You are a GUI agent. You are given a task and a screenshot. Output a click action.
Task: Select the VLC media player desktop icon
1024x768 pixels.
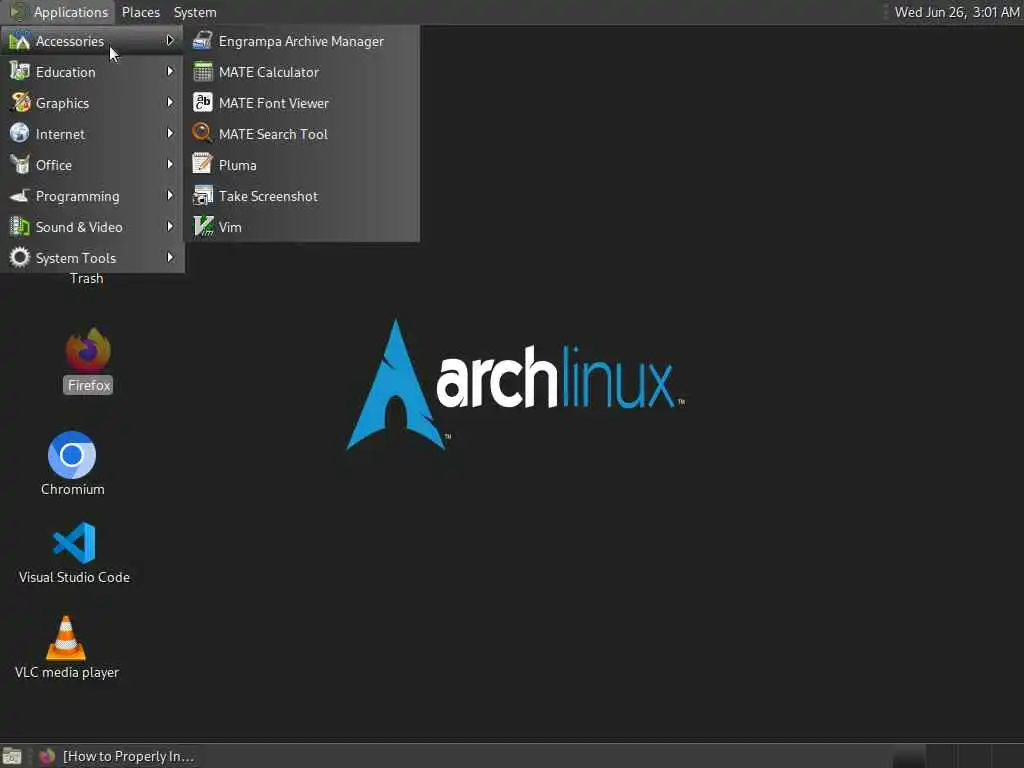pyautogui.click(x=65, y=638)
